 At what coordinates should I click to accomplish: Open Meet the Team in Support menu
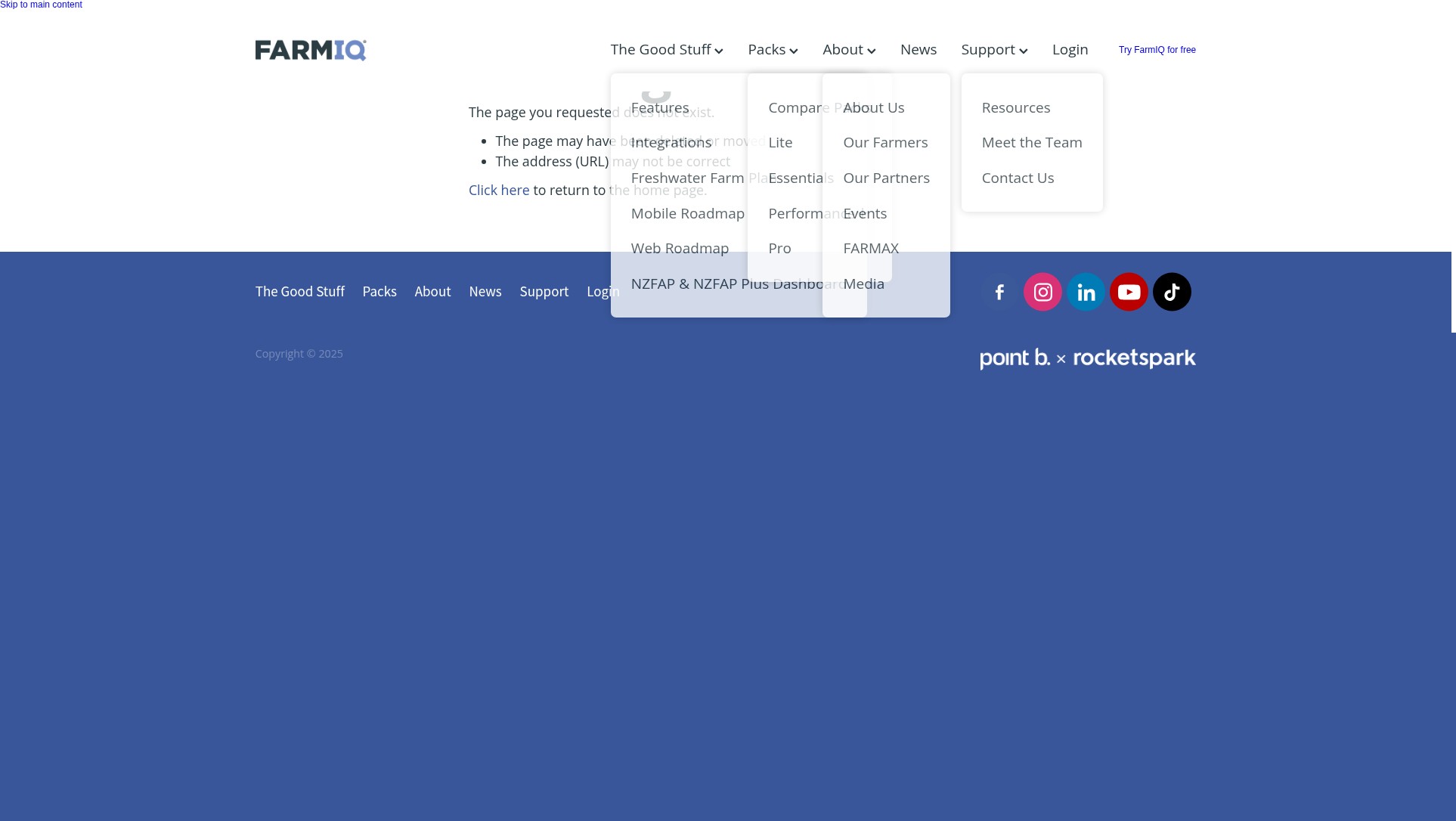[x=1032, y=142]
